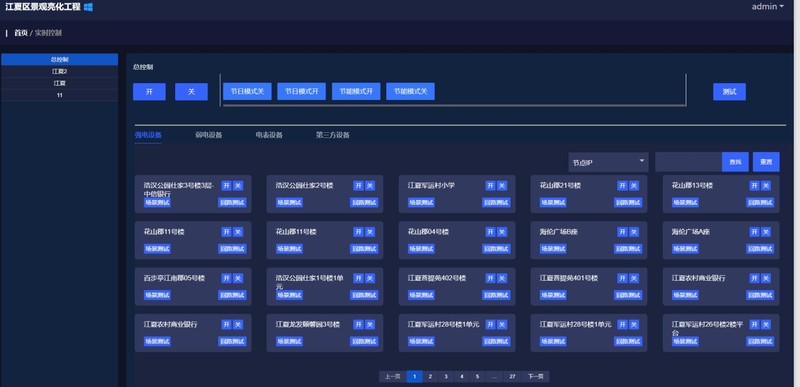Viewport: 800px width, 387px height.
Task: Expand the 节点IP filter dropdown
Action: click(608, 162)
